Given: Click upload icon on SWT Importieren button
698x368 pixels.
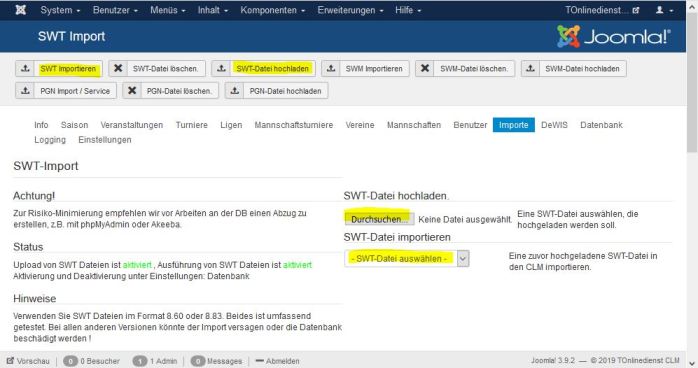Looking at the screenshot, I should point(25,69).
